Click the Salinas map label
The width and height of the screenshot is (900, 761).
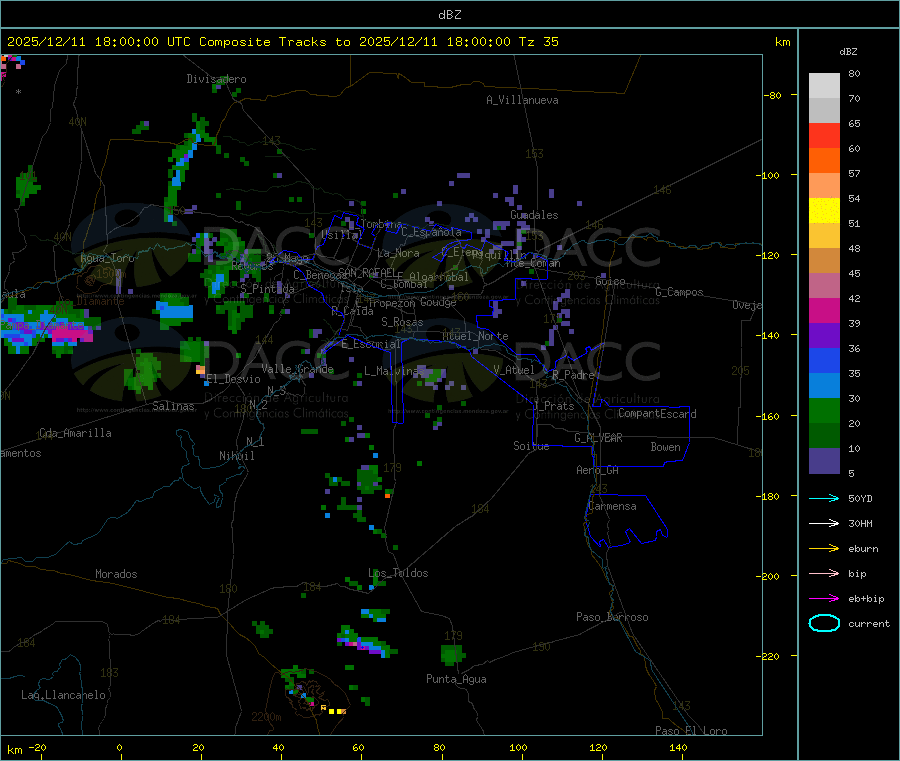tap(173, 406)
